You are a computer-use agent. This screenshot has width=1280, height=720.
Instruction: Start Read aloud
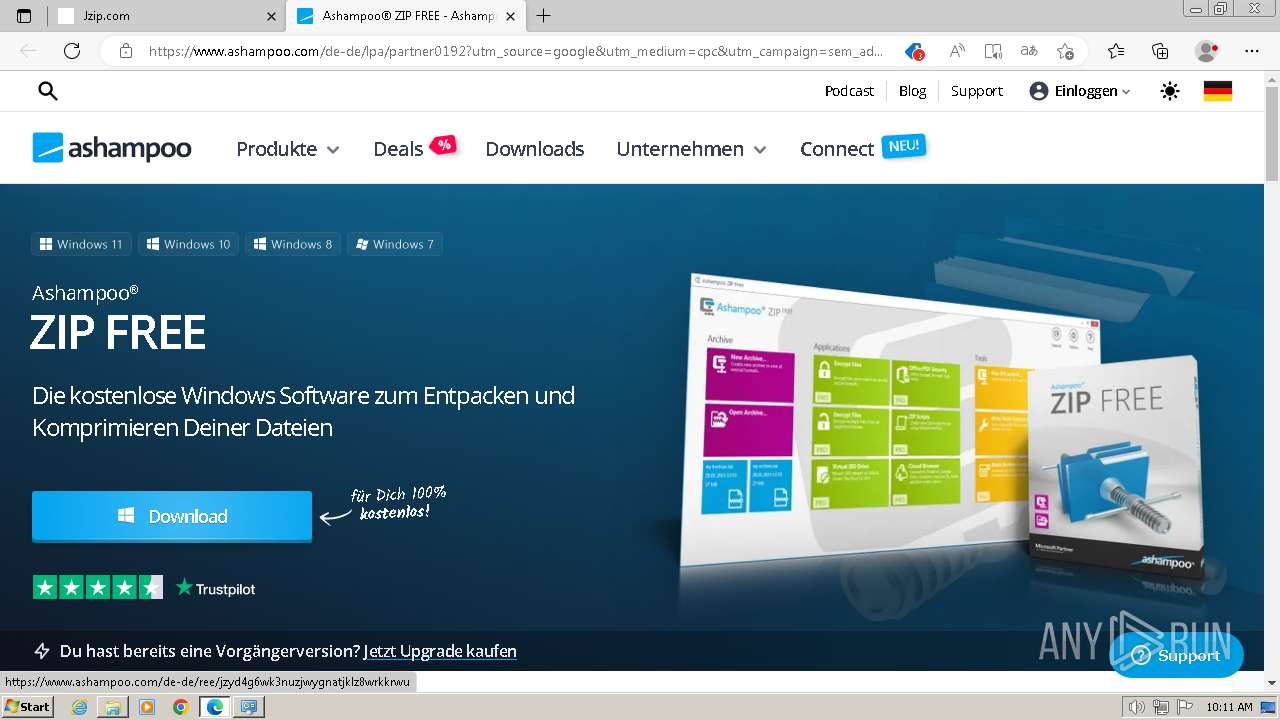point(957,51)
